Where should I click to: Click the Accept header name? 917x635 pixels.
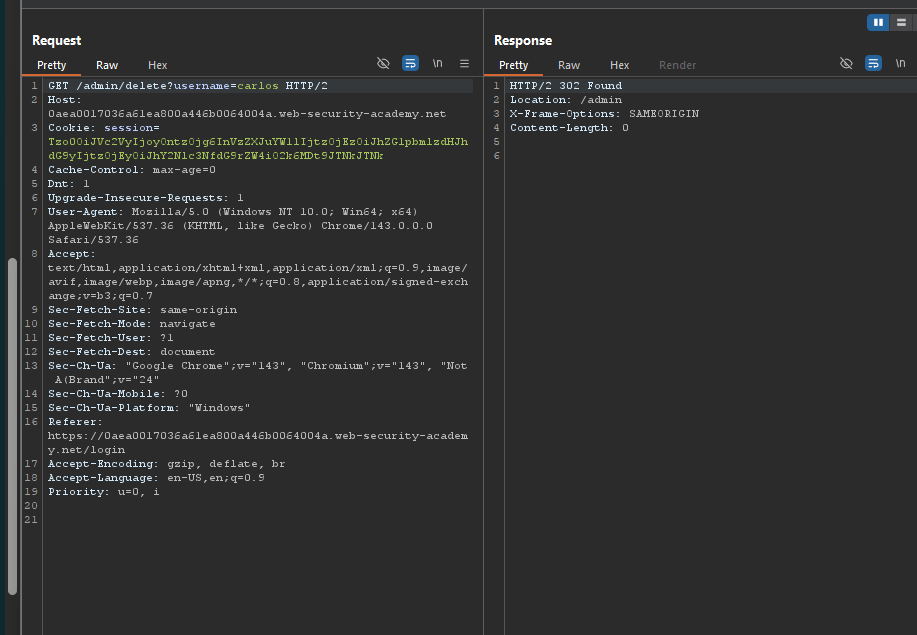pyautogui.click(x=71, y=254)
